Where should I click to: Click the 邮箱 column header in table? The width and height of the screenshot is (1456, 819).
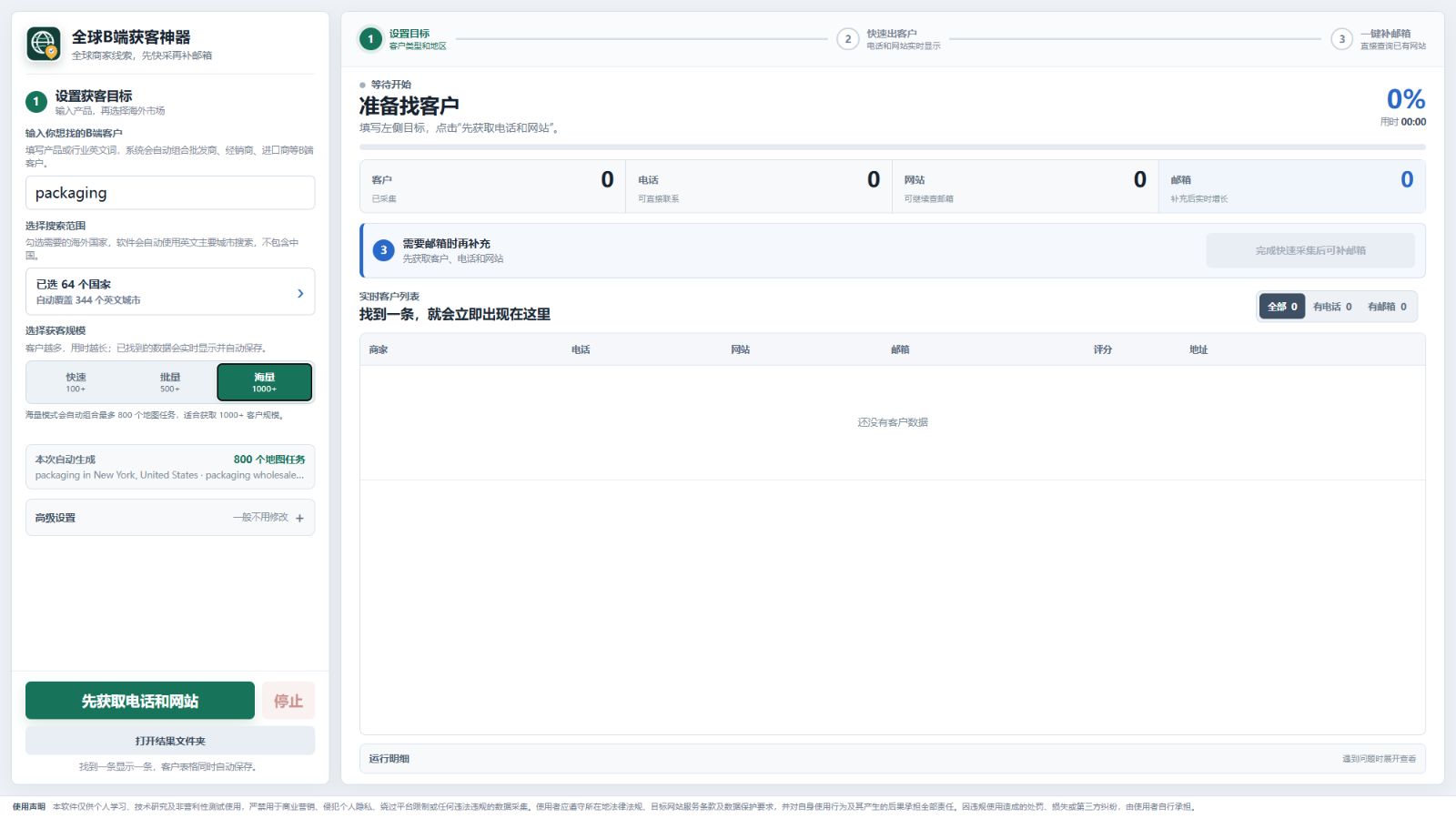click(900, 349)
